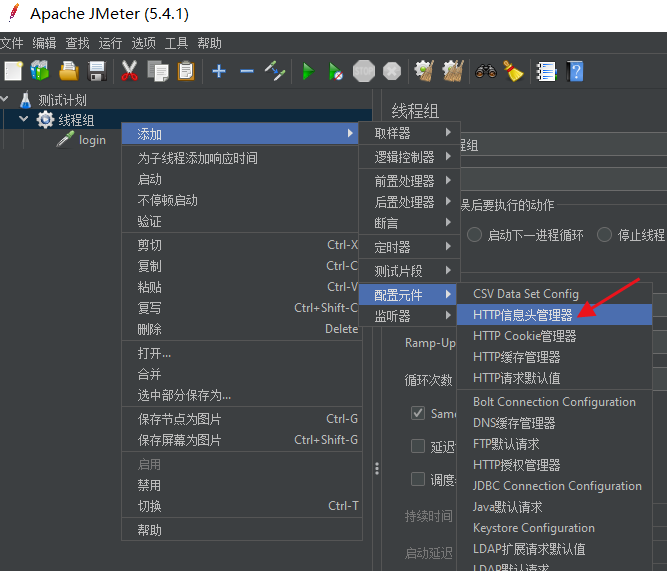Choose HTTP Cookie管理器

555,336
